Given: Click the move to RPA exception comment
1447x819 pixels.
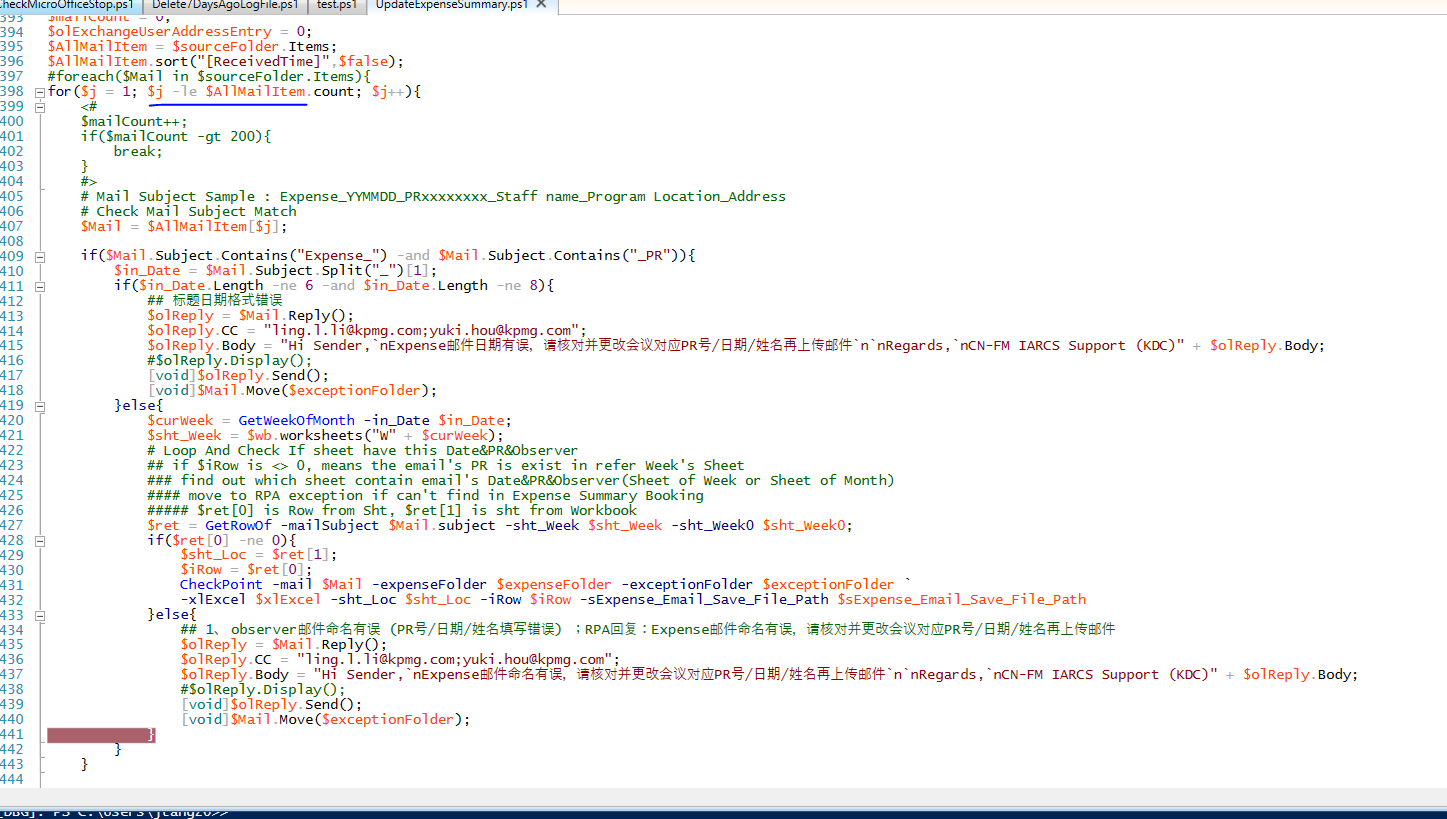Looking at the screenshot, I should tap(425, 495).
